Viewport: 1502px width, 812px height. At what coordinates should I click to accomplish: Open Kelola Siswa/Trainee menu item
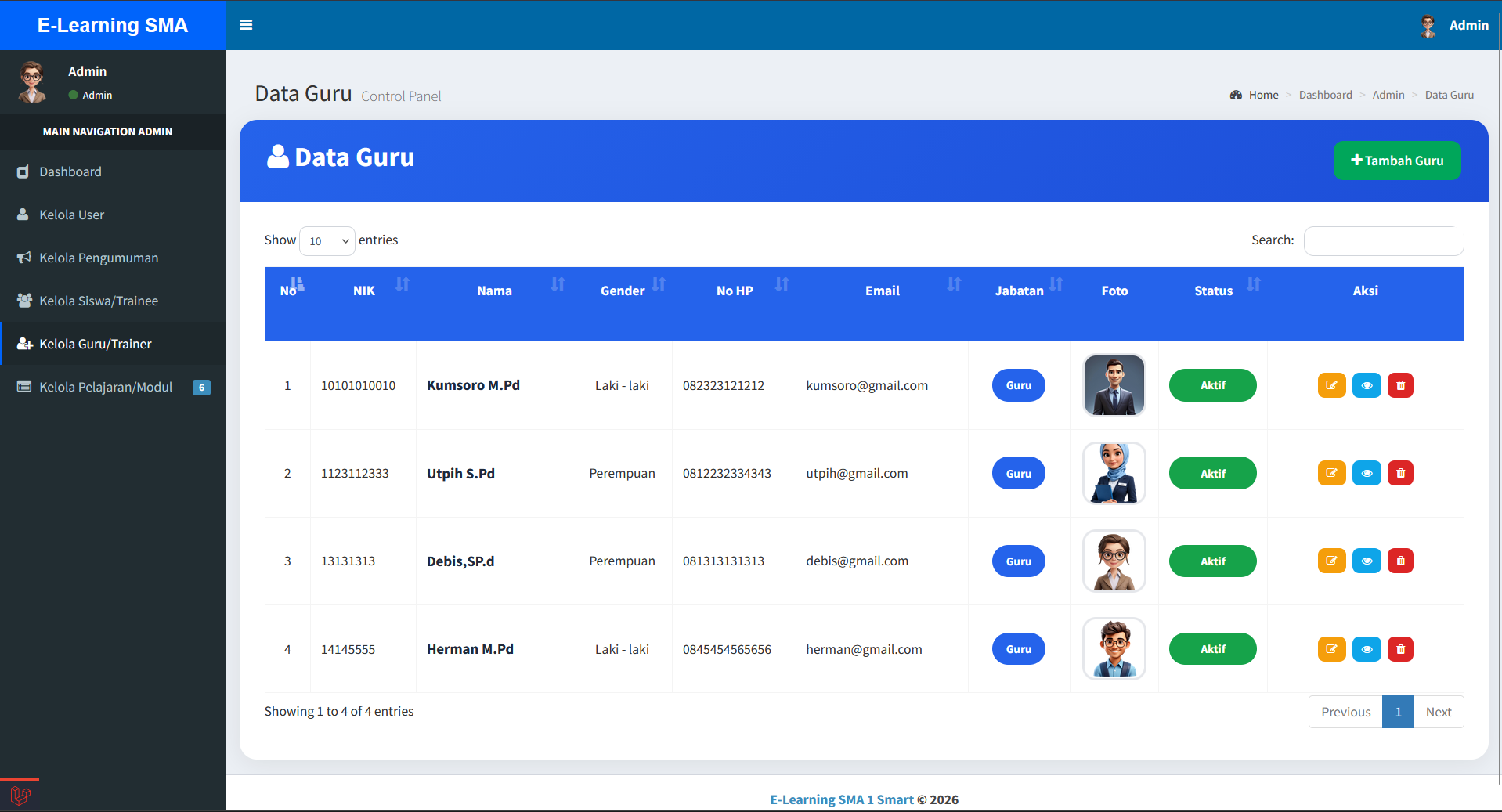[113, 301]
